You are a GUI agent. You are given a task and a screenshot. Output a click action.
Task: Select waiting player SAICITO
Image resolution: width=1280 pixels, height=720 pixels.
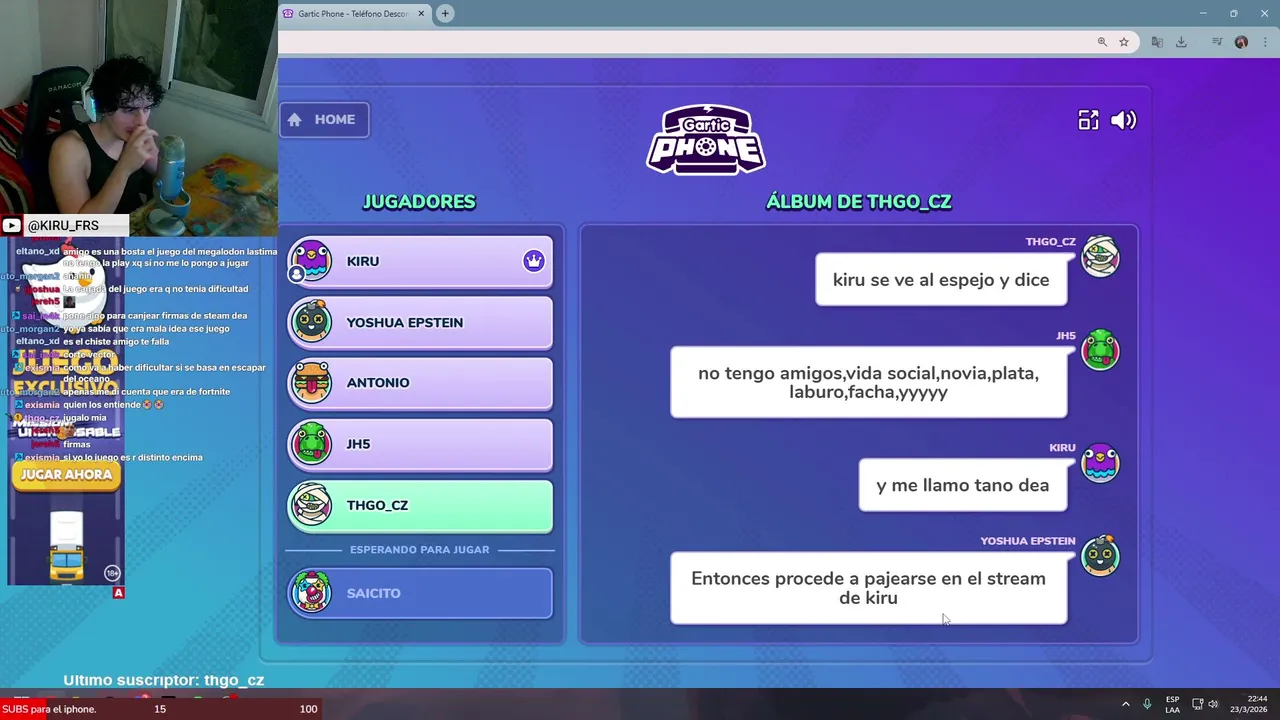420,593
